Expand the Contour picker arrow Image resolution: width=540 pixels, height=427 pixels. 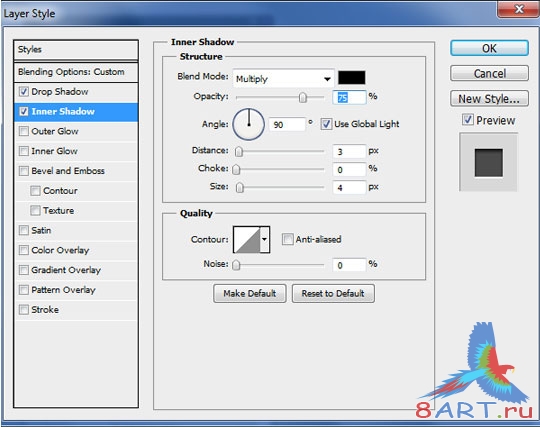point(264,240)
